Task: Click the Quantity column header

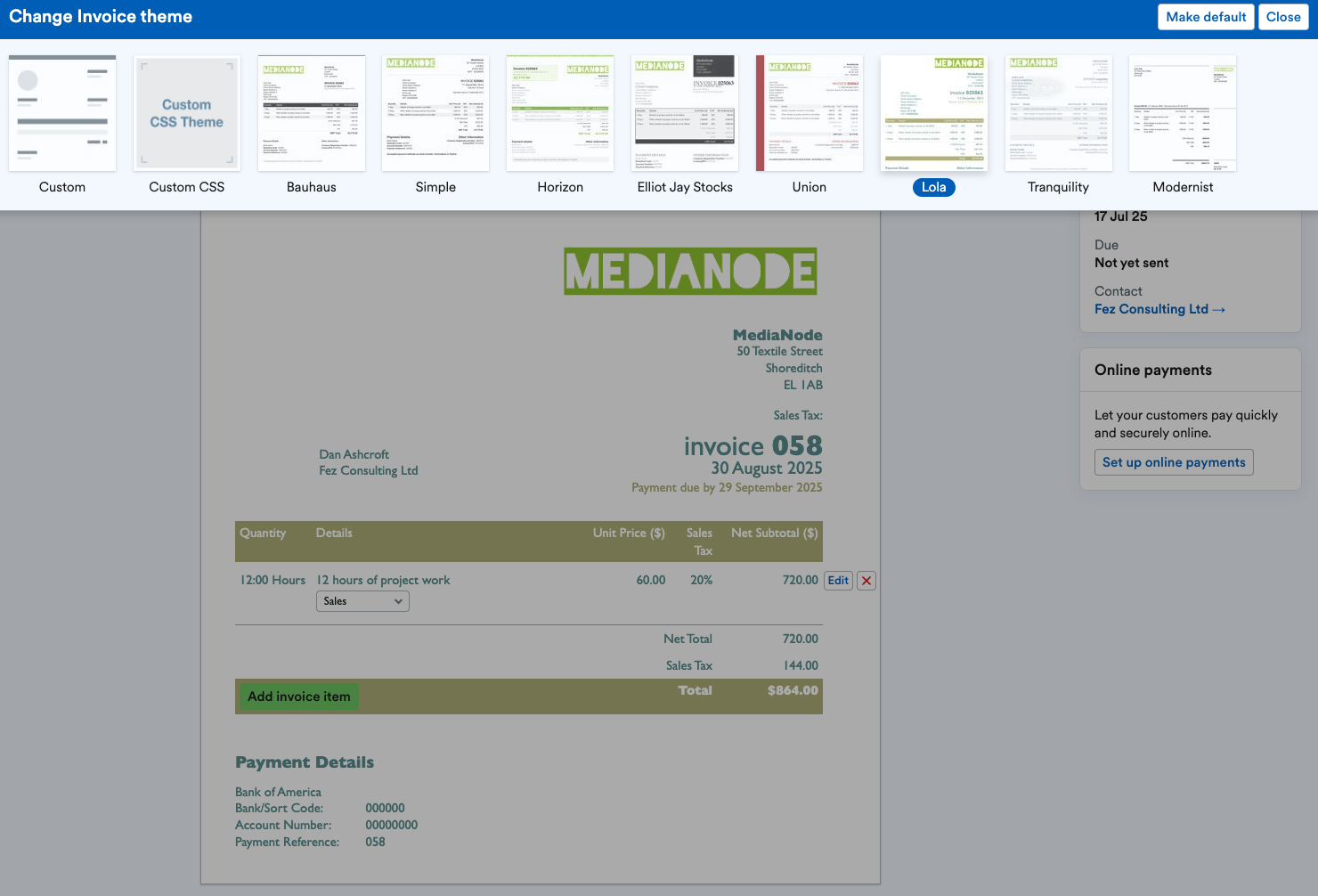Action: [x=263, y=533]
